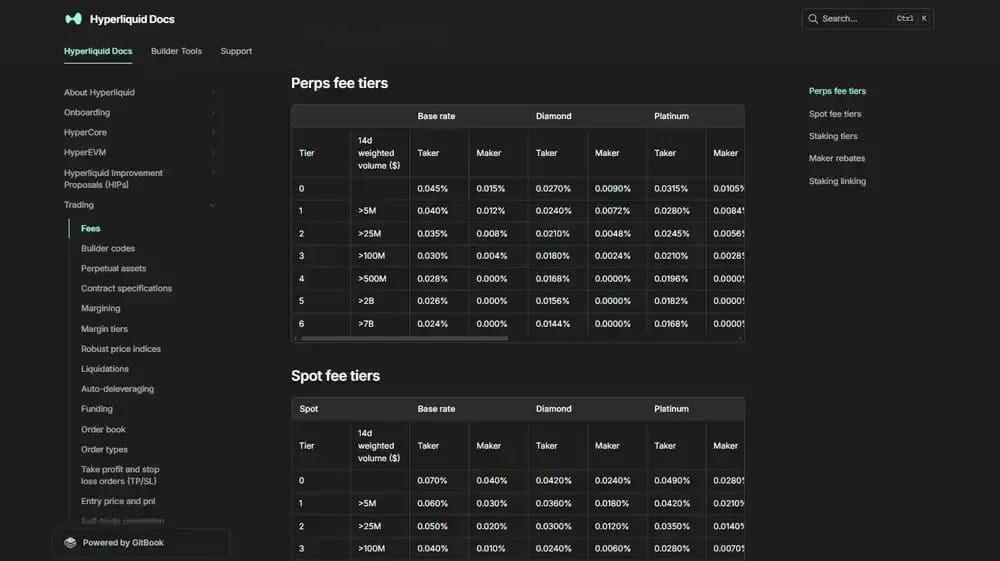Image resolution: width=1000 pixels, height=561 pixels.
Task: Click Perps tier 6 volume >7B cell
Action: [366, 324]
